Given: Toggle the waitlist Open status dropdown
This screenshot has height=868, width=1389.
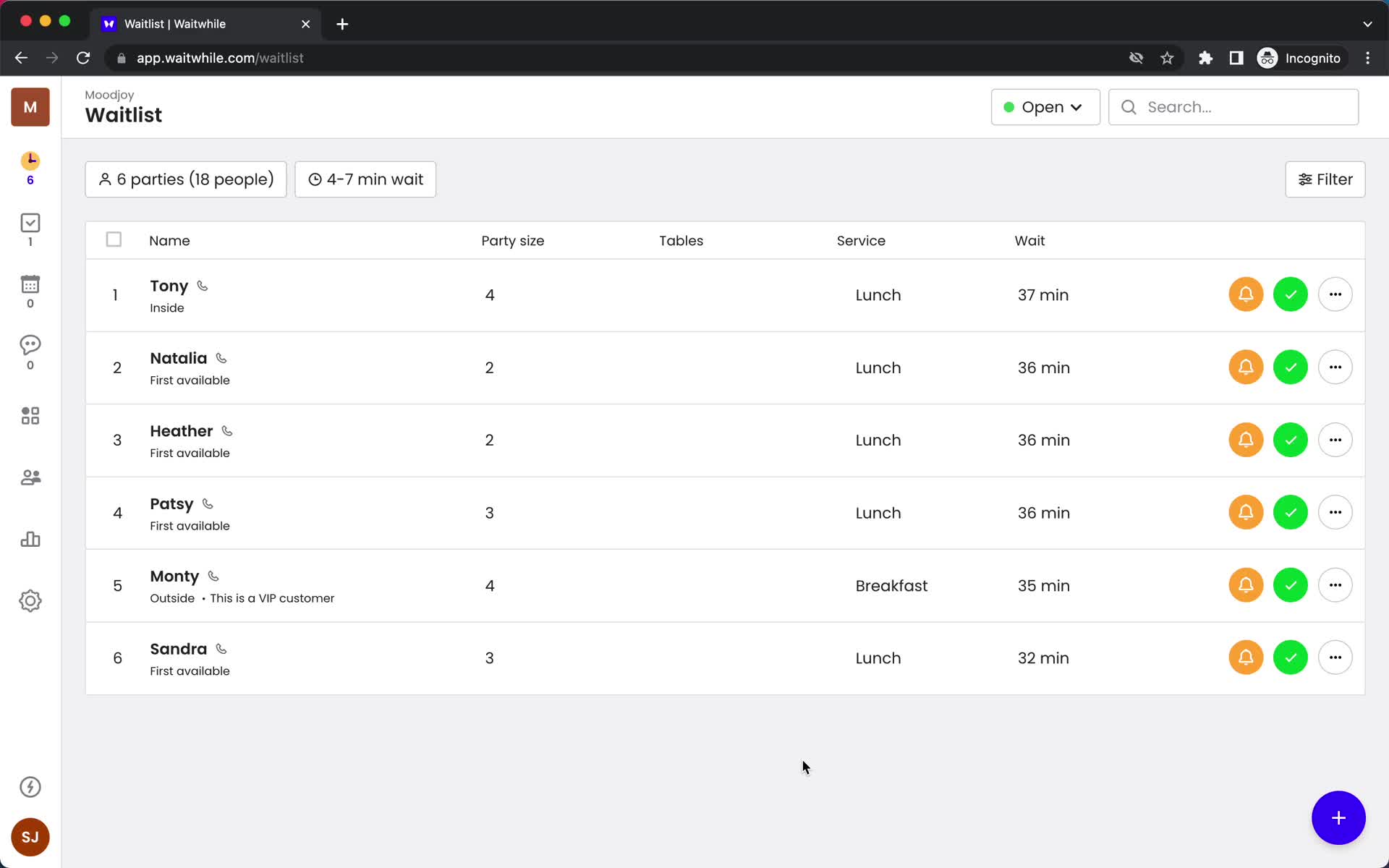Looking at the screenshot, I should click(1045, 107).
